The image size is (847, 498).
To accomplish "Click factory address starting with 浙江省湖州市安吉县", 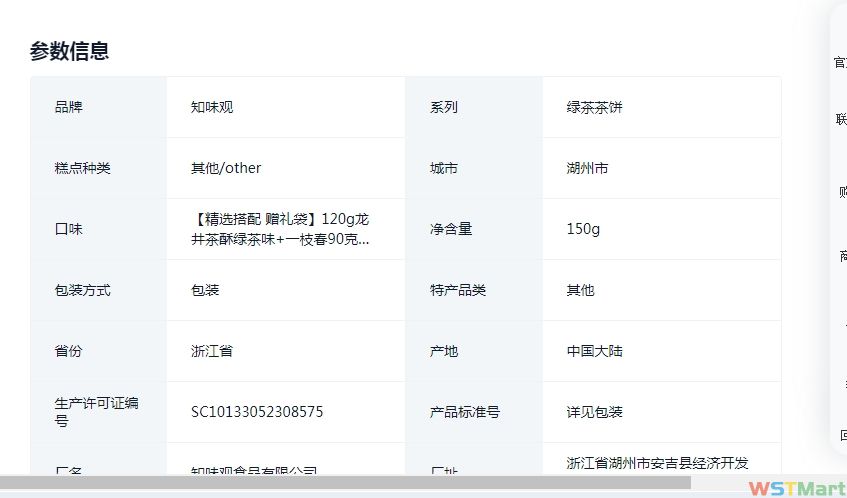I will (x=657, y=463).
